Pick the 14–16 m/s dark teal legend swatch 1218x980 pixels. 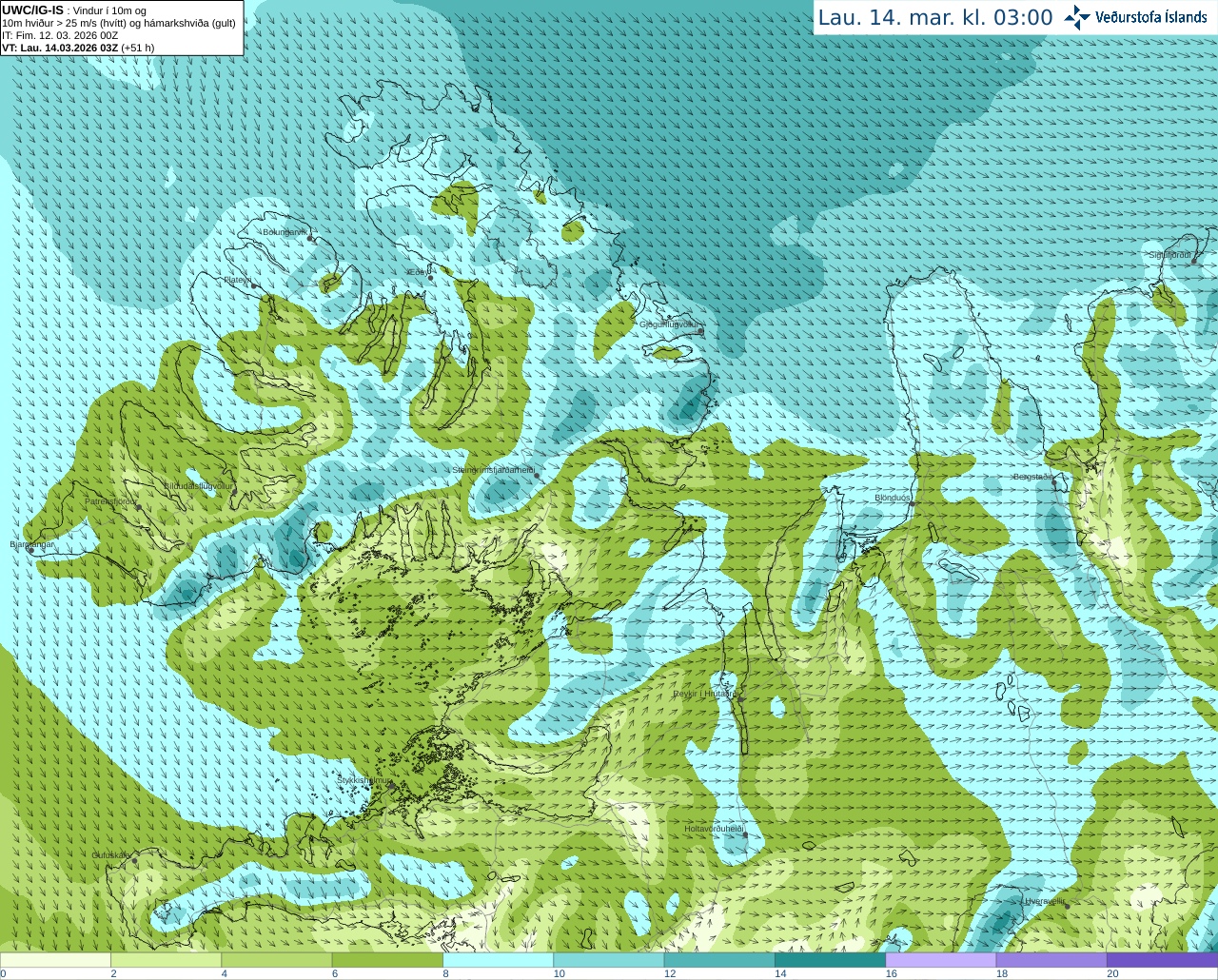pos(830,960)
